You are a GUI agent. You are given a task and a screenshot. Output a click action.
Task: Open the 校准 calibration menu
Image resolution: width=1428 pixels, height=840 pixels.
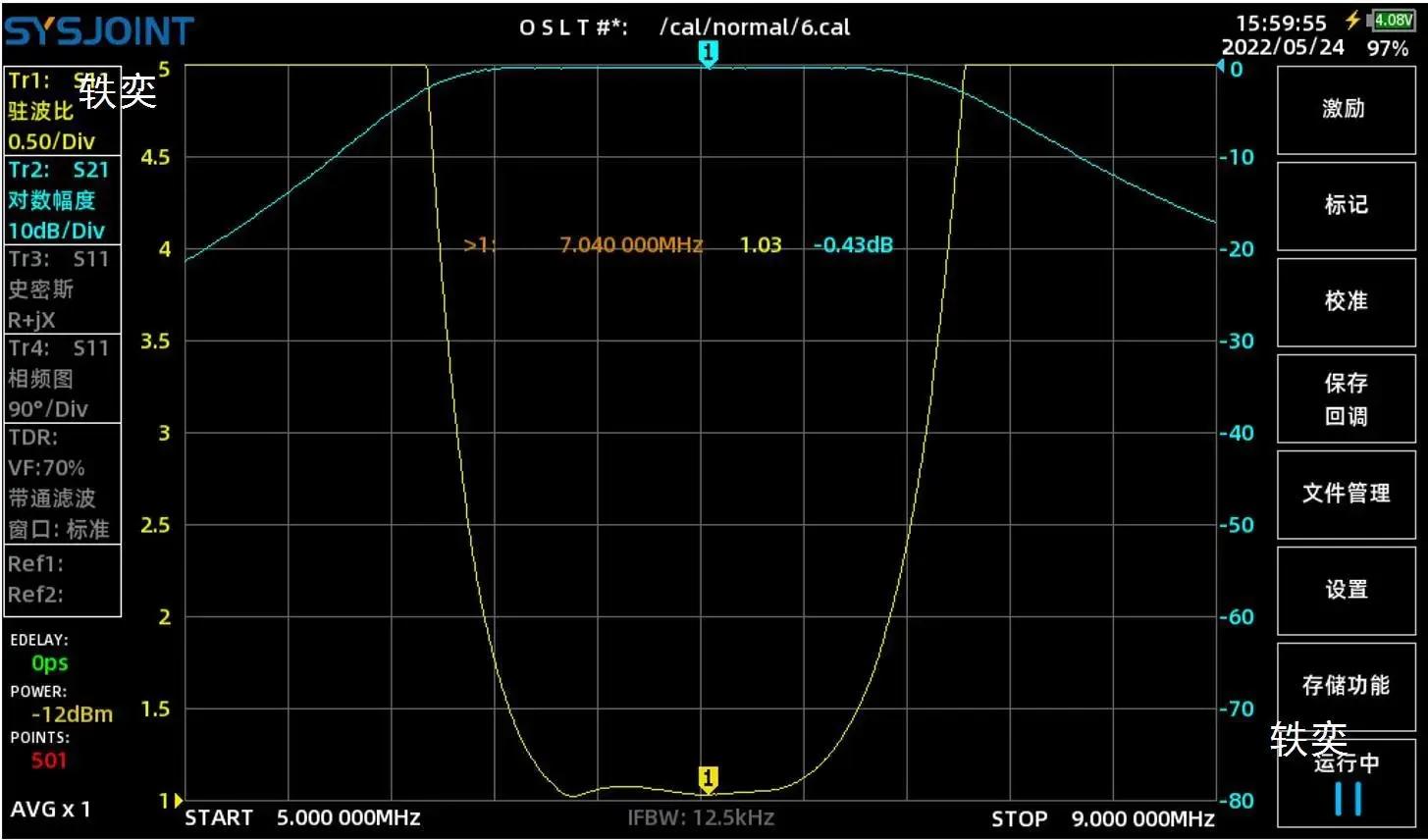click(1347, 300)
